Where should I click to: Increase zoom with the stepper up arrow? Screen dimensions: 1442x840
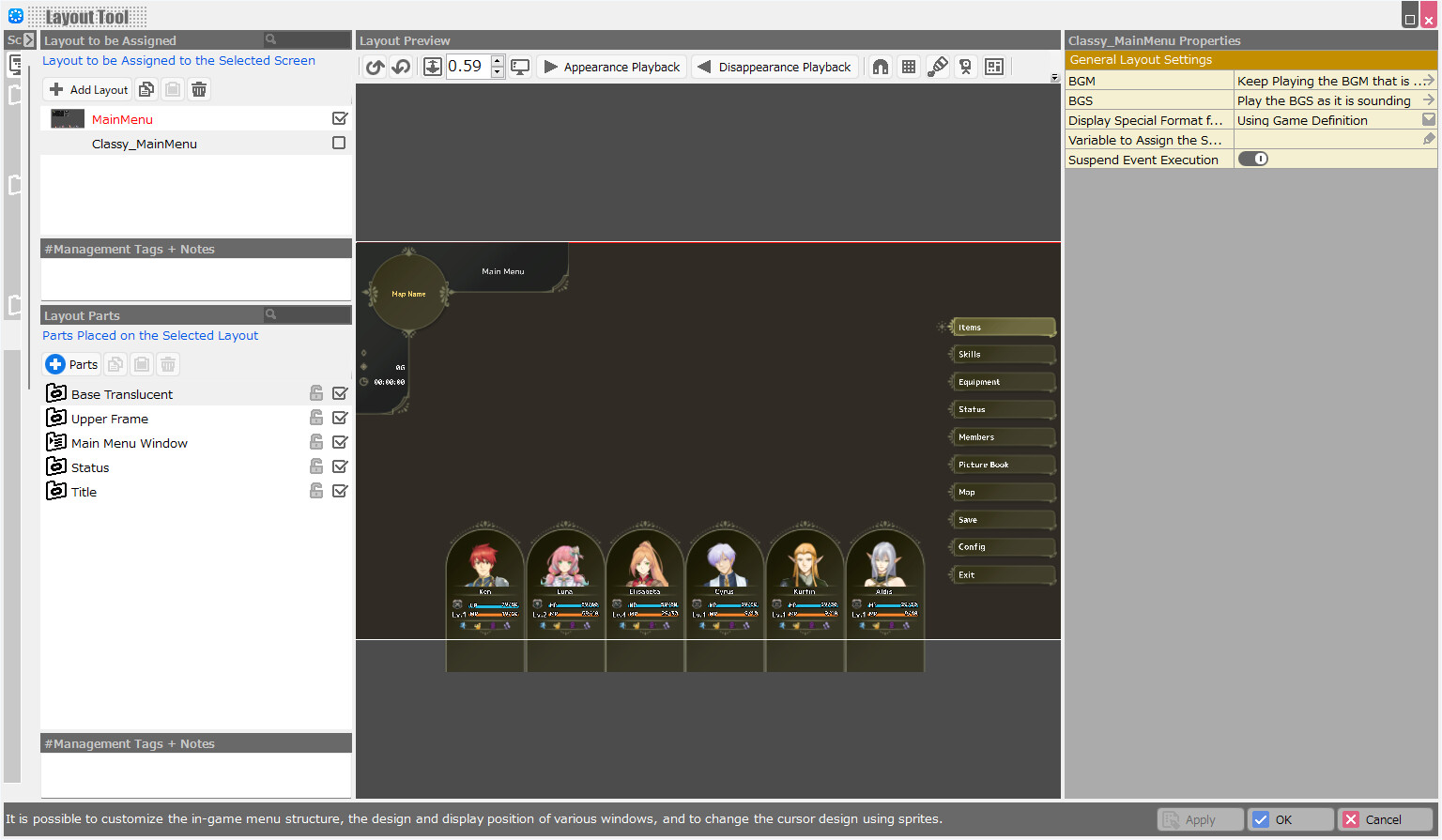(497, 61)
